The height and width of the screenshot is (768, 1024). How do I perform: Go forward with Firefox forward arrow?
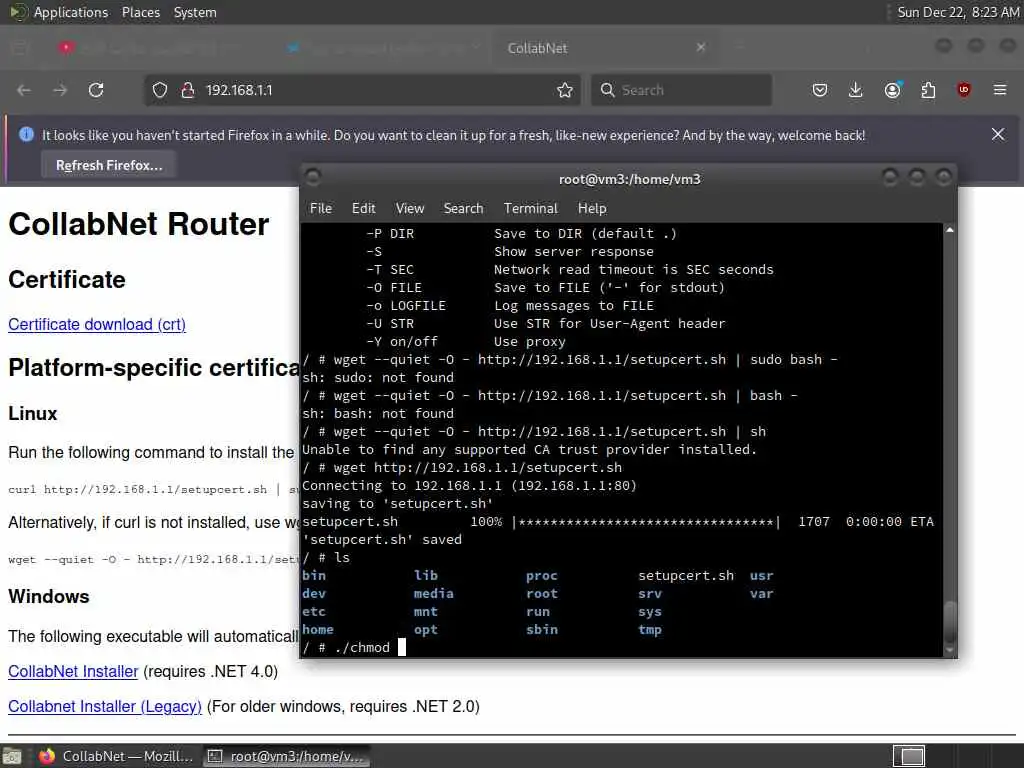[60, 90]
